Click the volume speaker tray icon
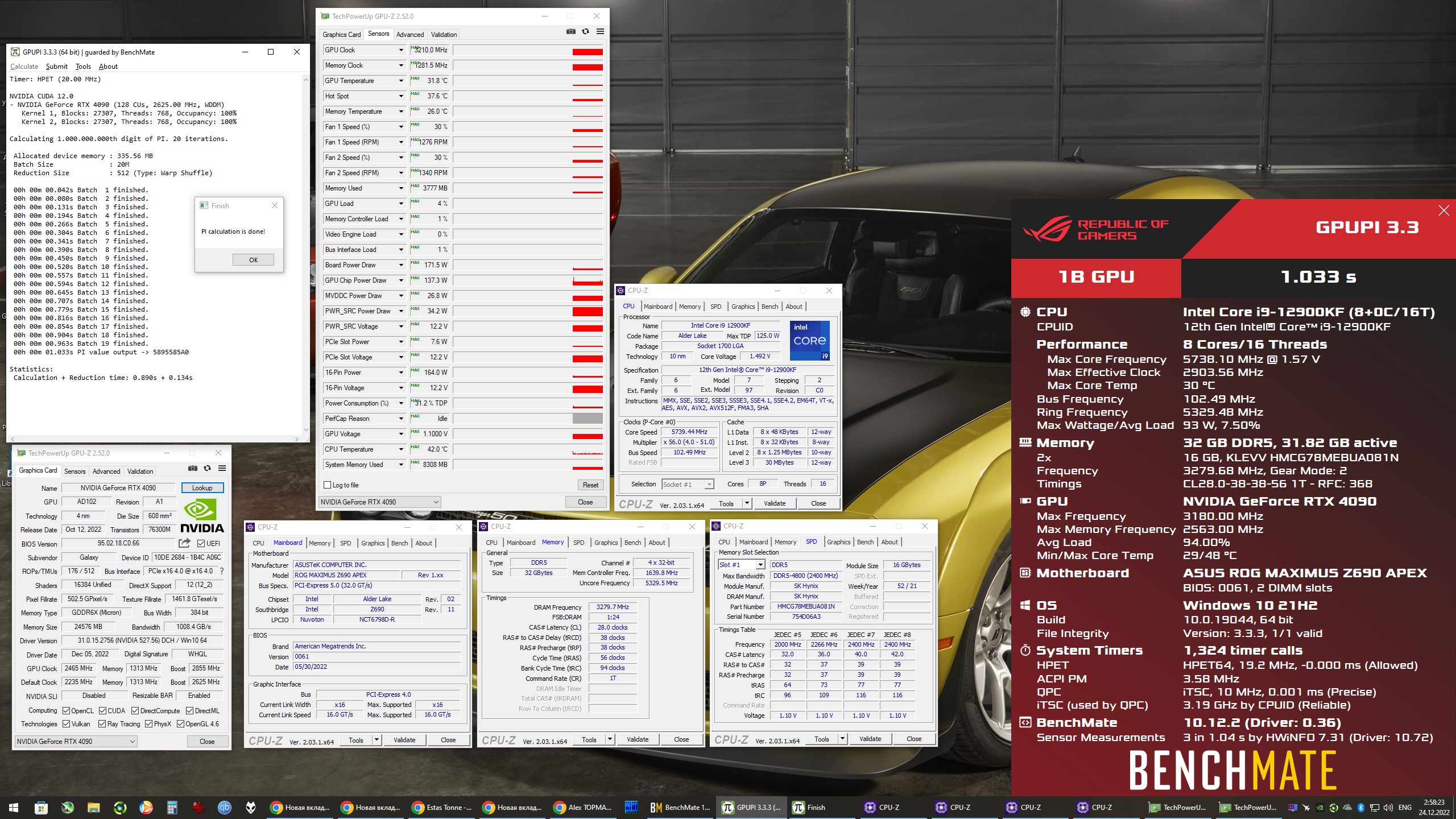 (1388, 808)
